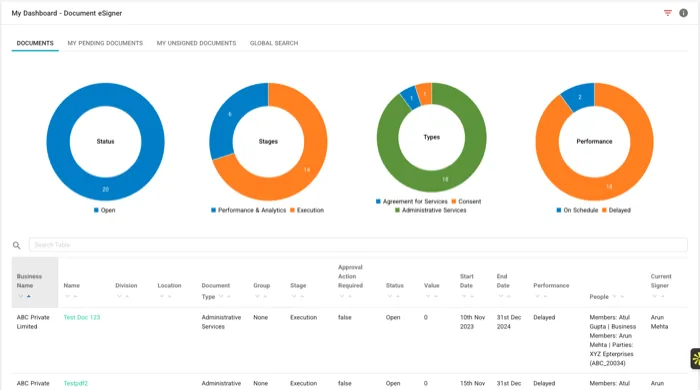The image size is (700, 390).
Task: Click '15th Nov' start date in Testpdf2 row
Action: pyautogui.click(x=472, y=383)
